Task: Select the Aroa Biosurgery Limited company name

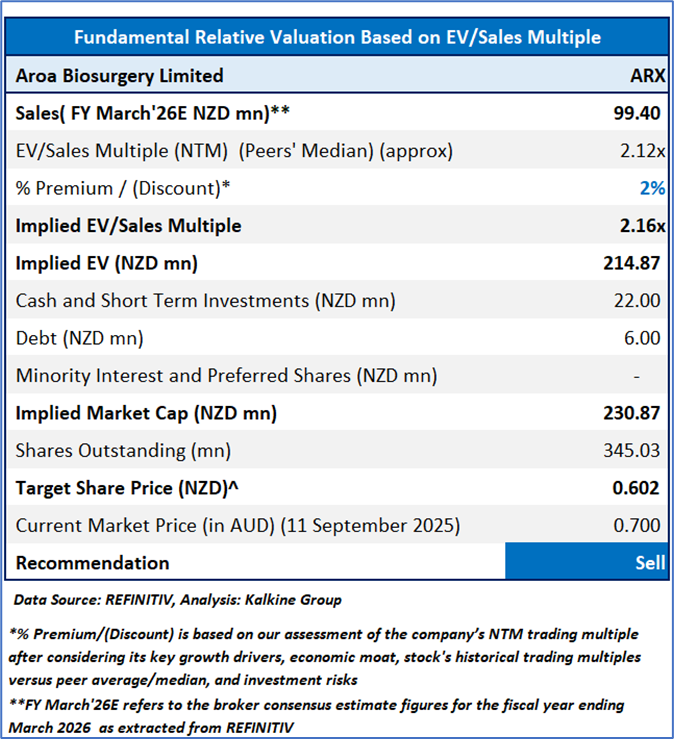Action: point(119,76)
